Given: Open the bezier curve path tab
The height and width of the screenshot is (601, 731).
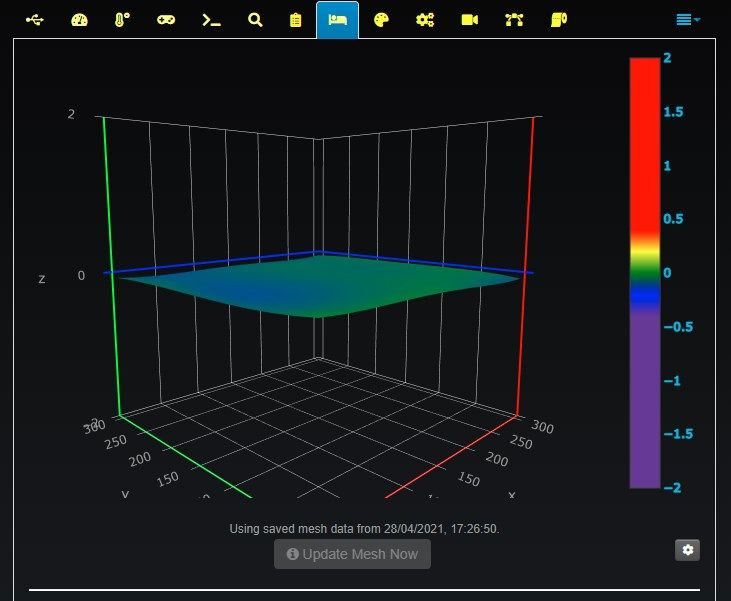Looking at the screenshot, I should pos(514,20).
